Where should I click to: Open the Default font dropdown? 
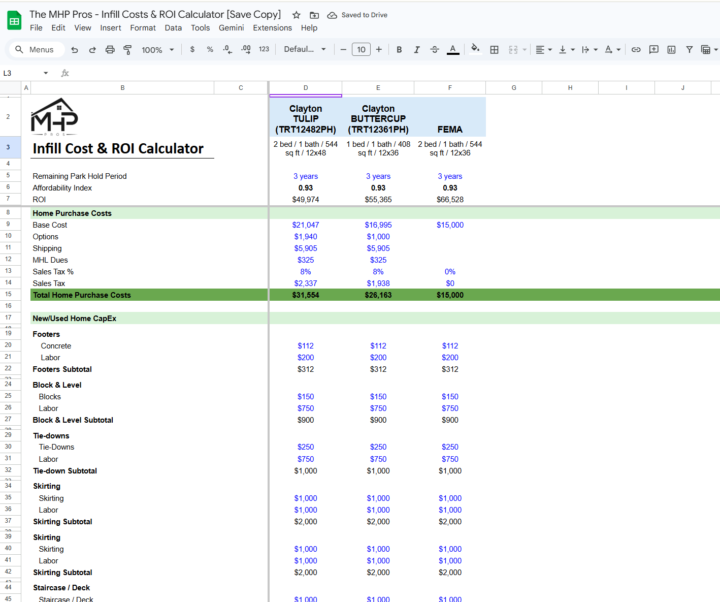304,49
